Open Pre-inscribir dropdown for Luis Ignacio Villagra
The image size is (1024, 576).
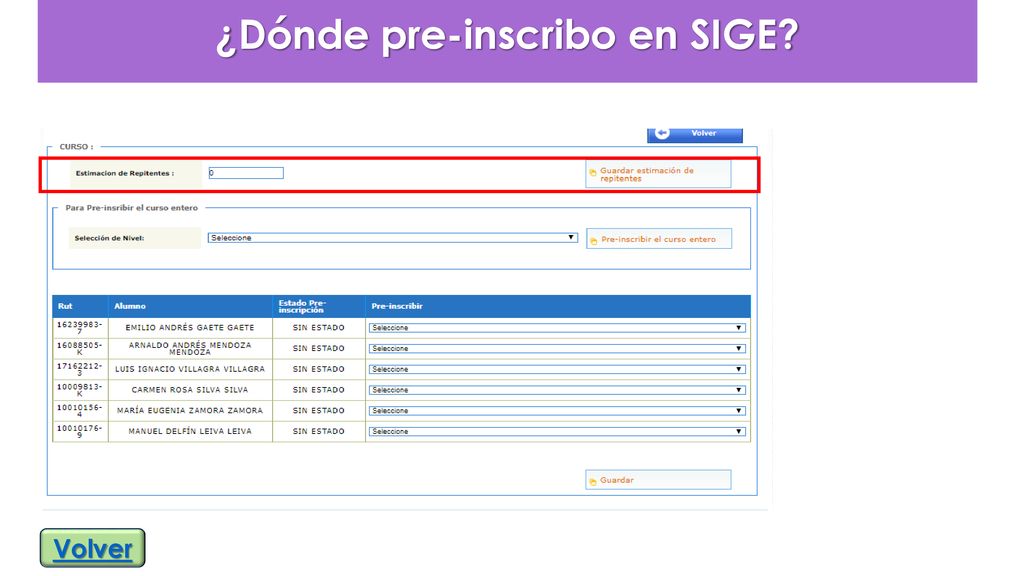click(x=557, y=370)
